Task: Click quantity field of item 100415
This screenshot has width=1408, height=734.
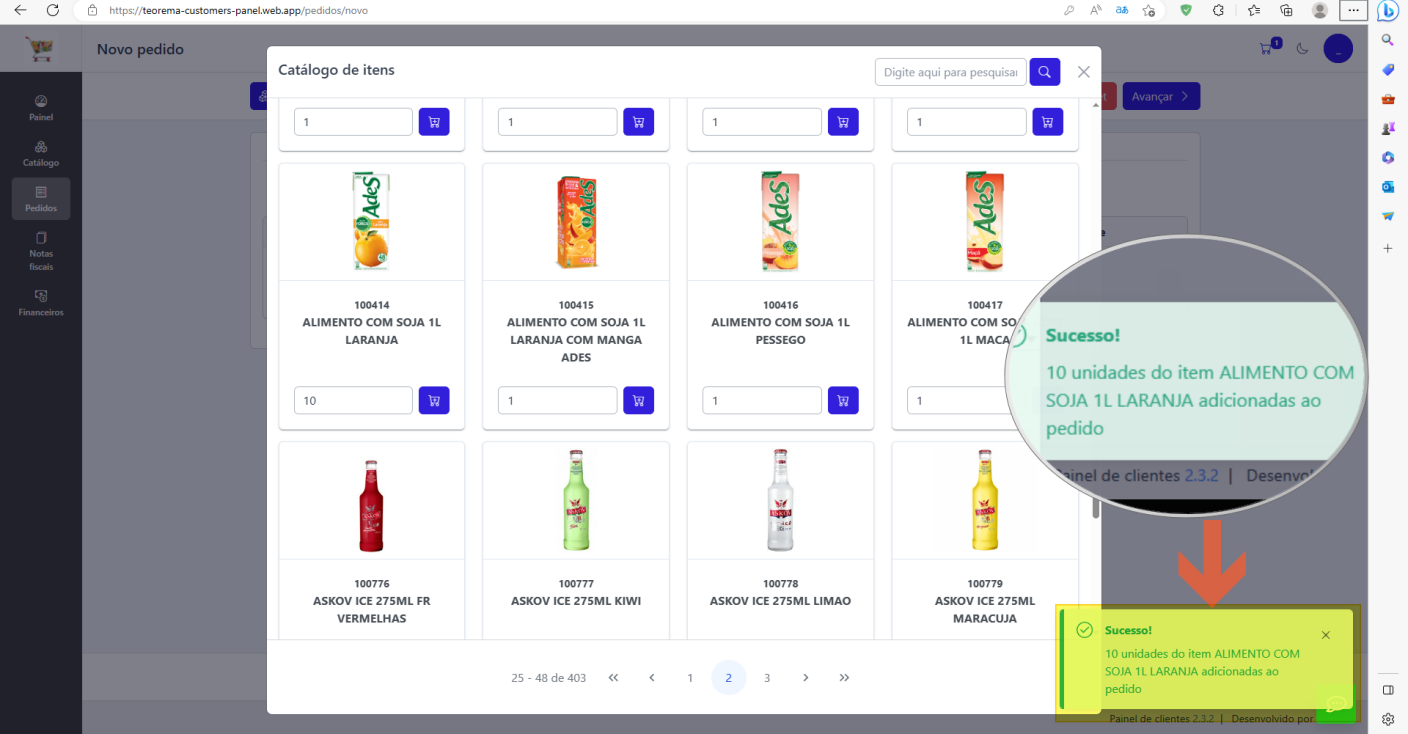Action: click(558, 400)
